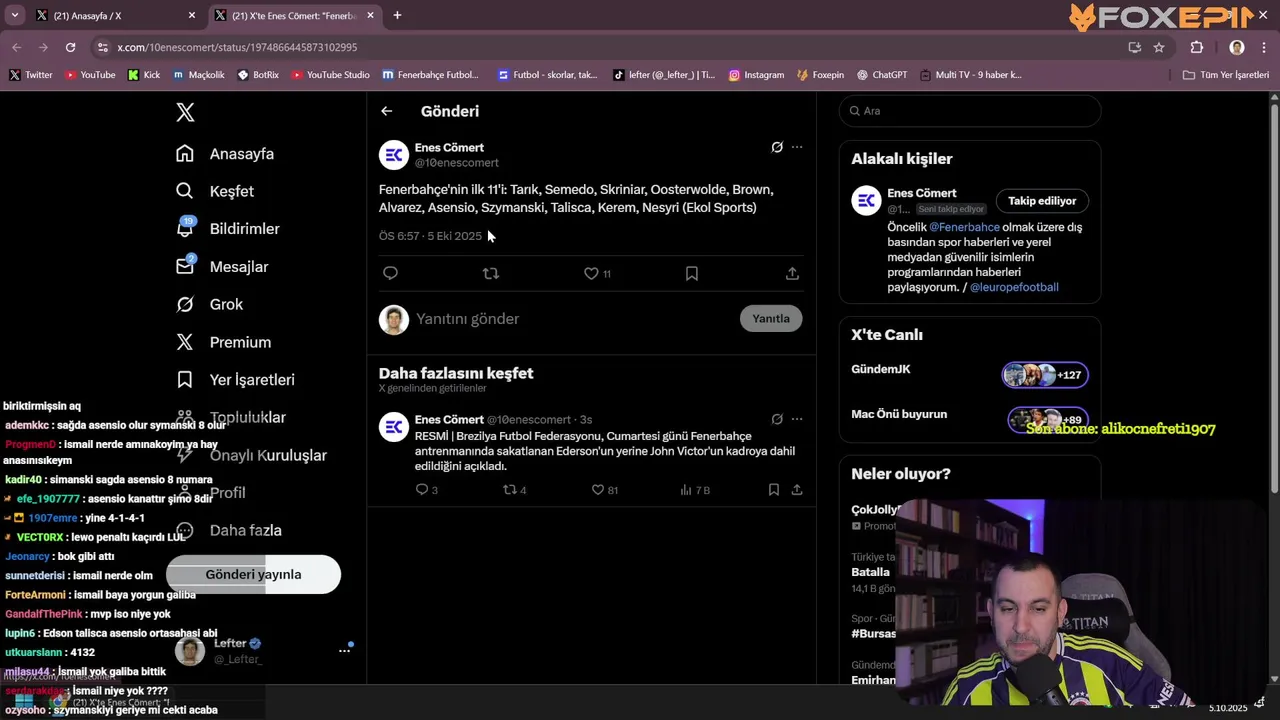Open YouTube bookmark in bookmarks bar
The width and height of the screenshot is (1280, 720).
90,75
